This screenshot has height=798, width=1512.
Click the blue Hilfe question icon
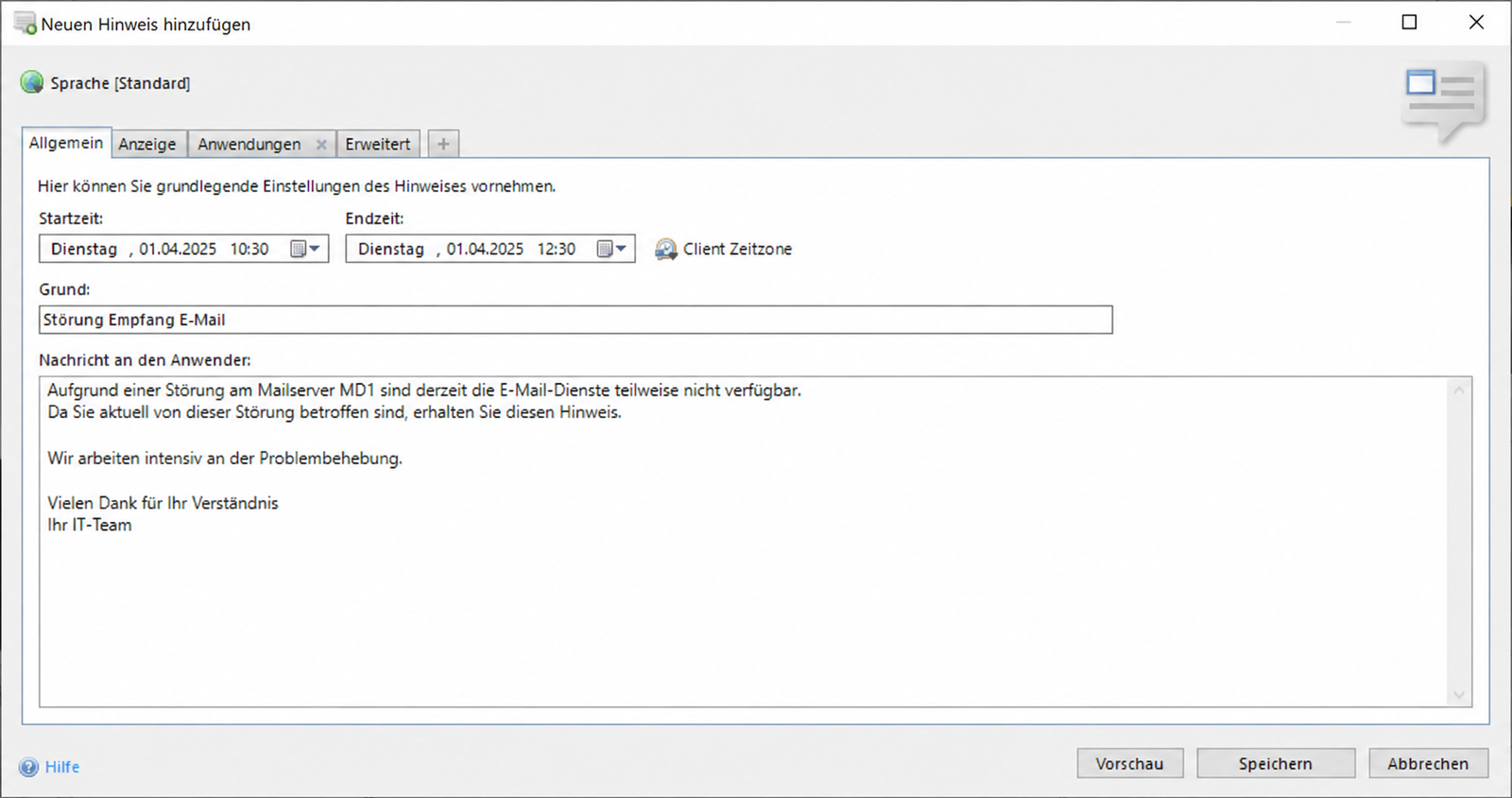pos(29,767)
